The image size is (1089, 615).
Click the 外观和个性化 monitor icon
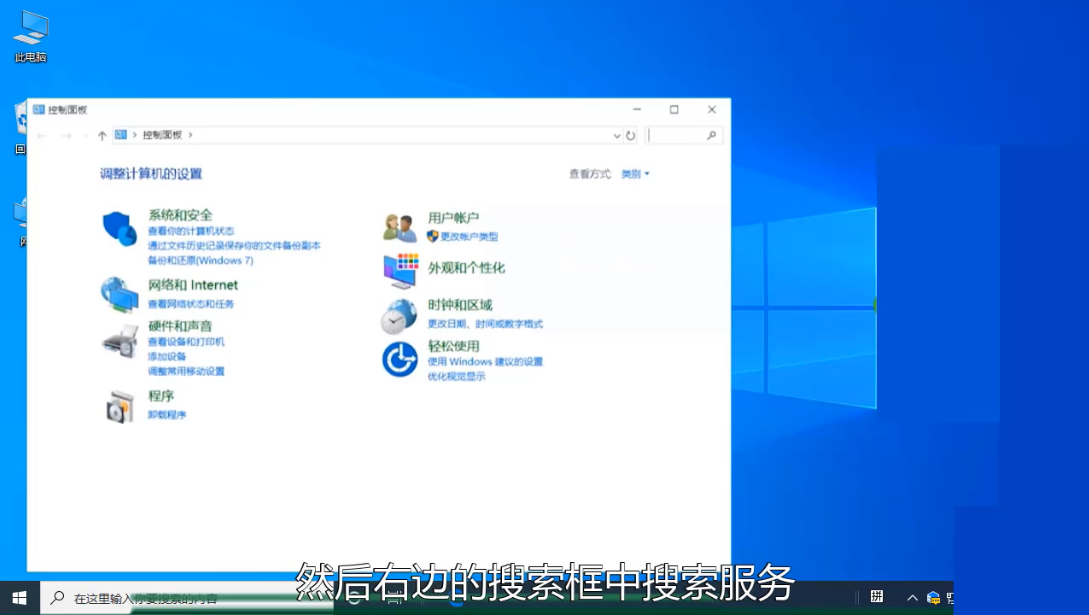(x=400, y=270)
